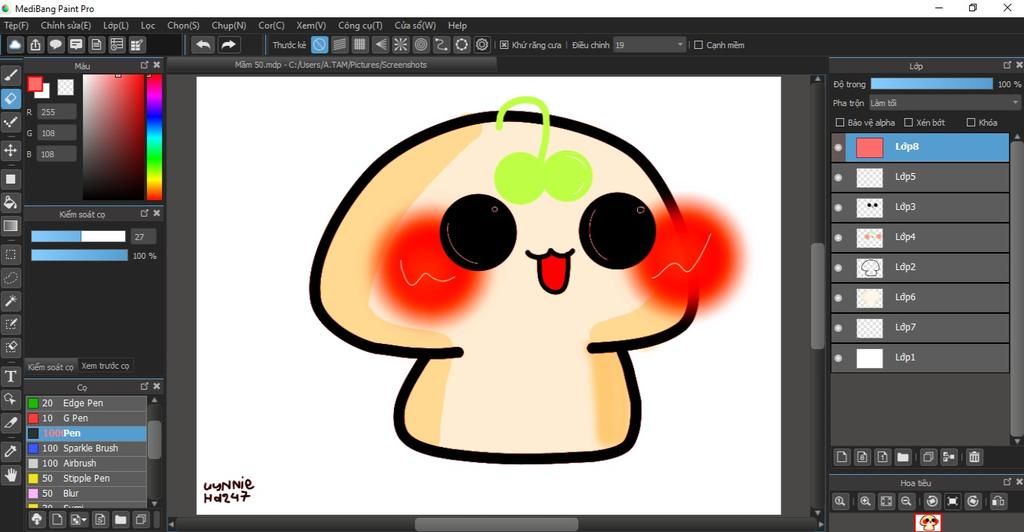The image size is (1024, 532).
Task: Enable Xén bớt checkbox
Action: [x=908, y=122]
